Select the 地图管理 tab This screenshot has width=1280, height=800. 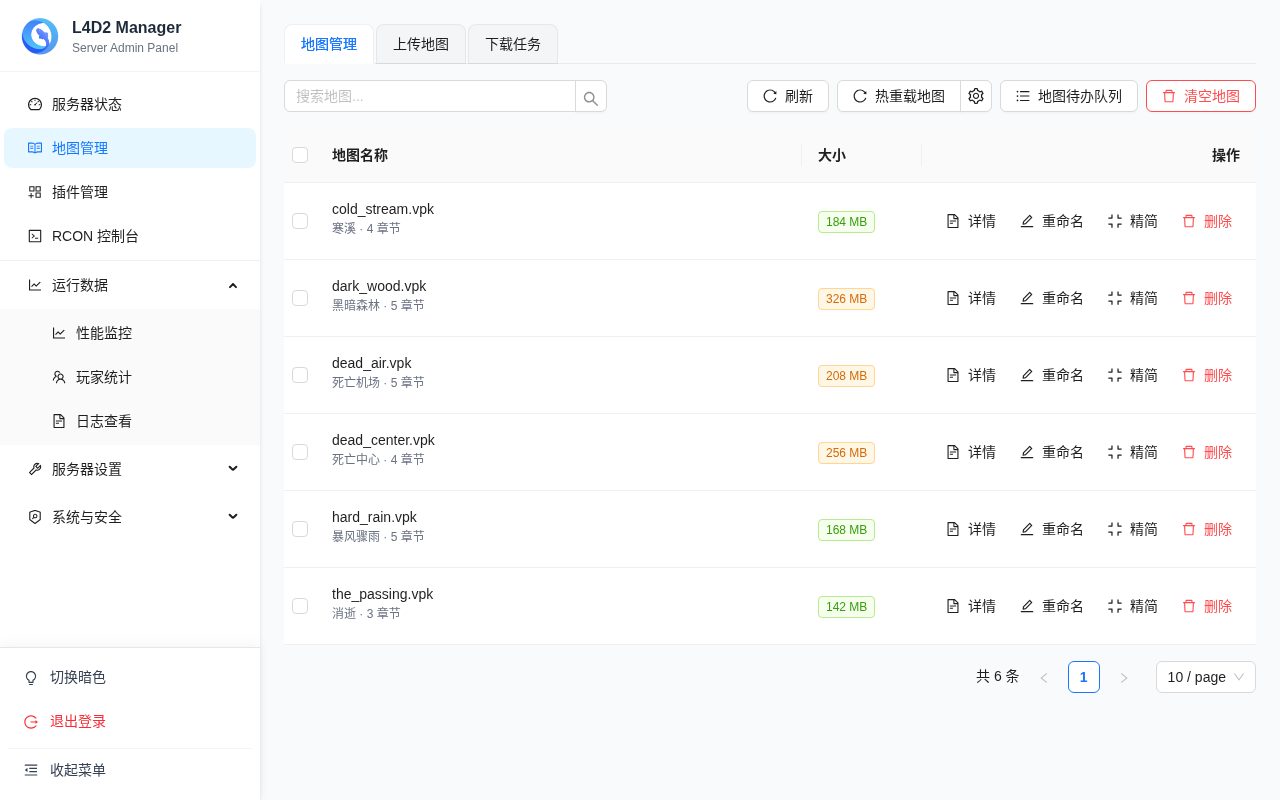[x=329, y=44]
